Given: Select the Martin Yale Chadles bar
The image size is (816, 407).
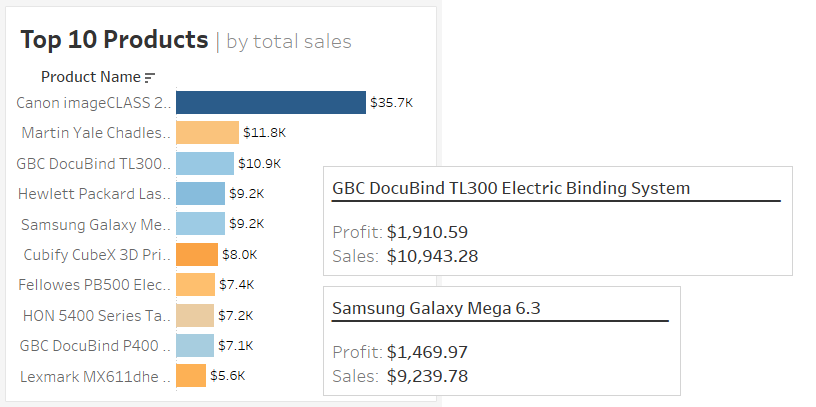Looking at the screenshot, I should coord(207,132).
